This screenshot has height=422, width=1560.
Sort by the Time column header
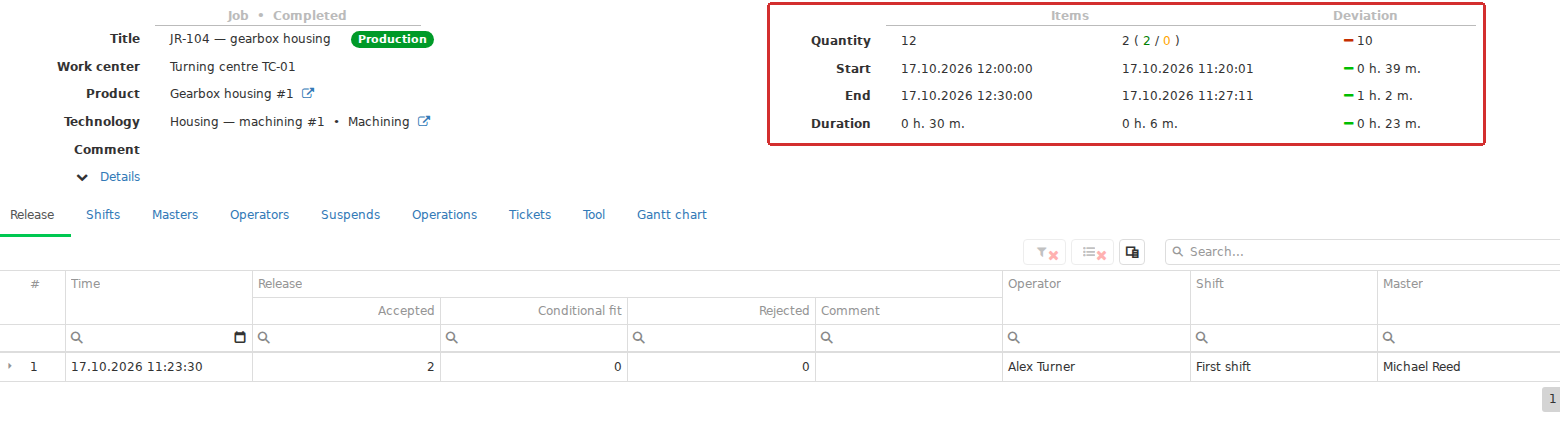159,297
